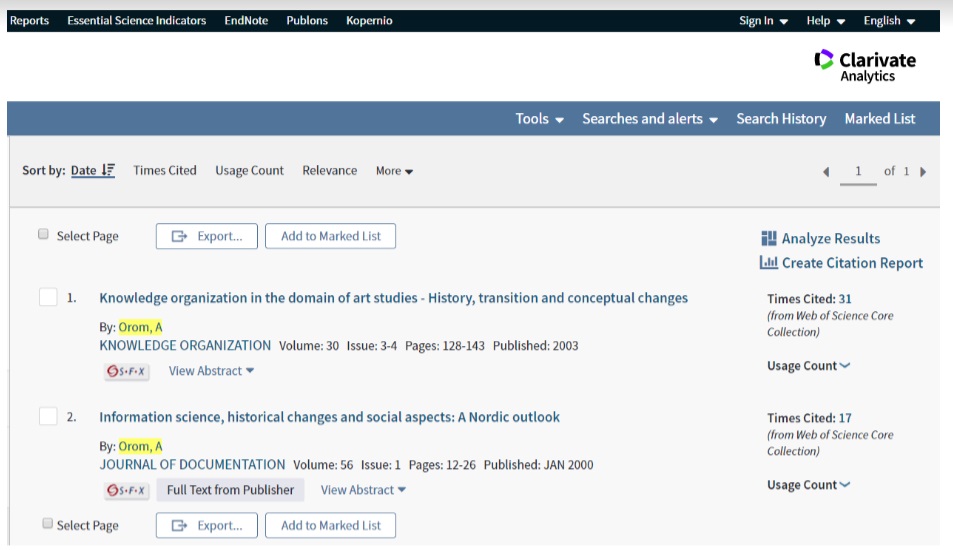Tick the checkbox for result 1
Image resolution: width=953 pixels, height=550 pixels.
(48, 297)
